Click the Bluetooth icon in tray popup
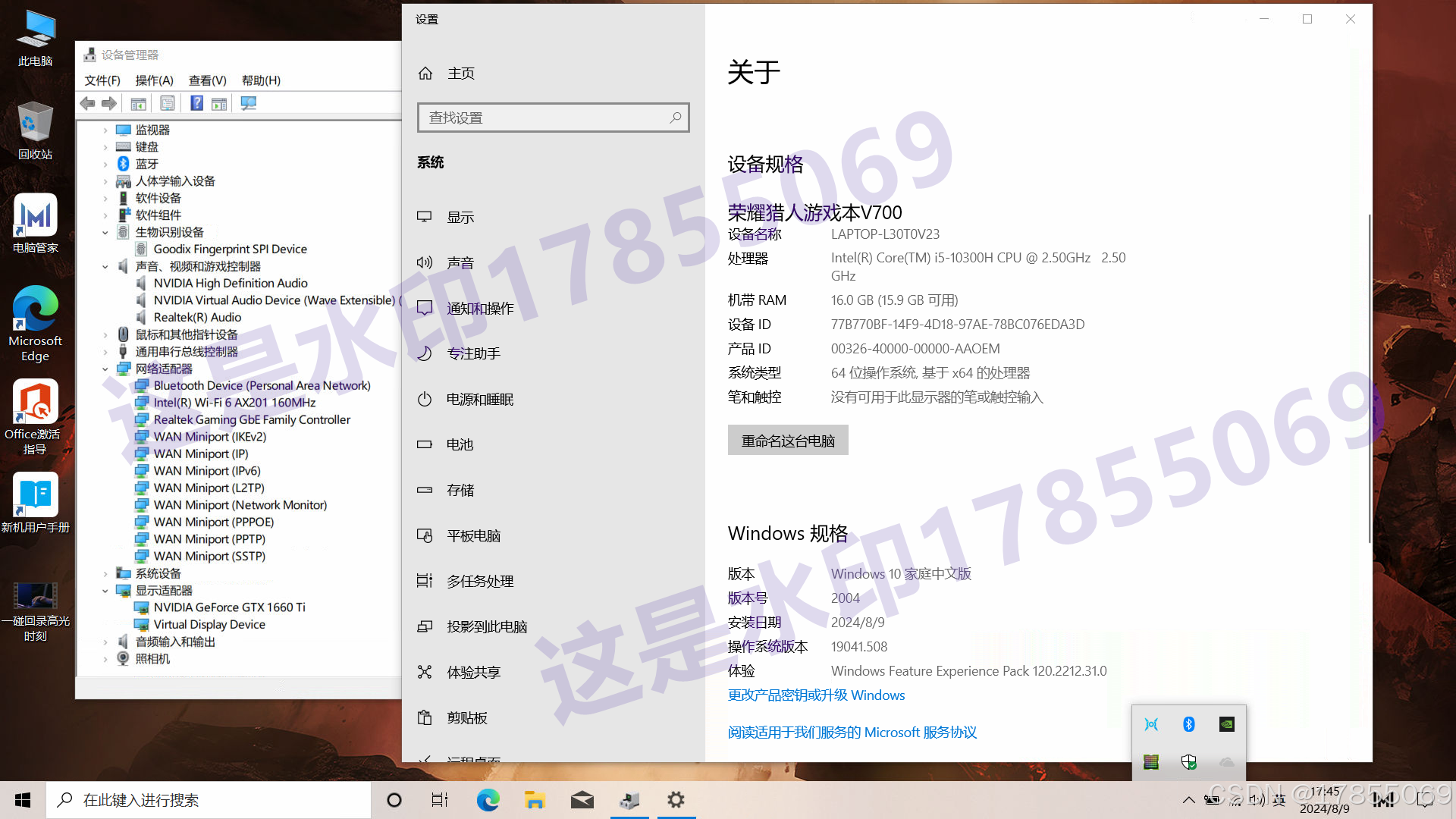 [1188, 724]
